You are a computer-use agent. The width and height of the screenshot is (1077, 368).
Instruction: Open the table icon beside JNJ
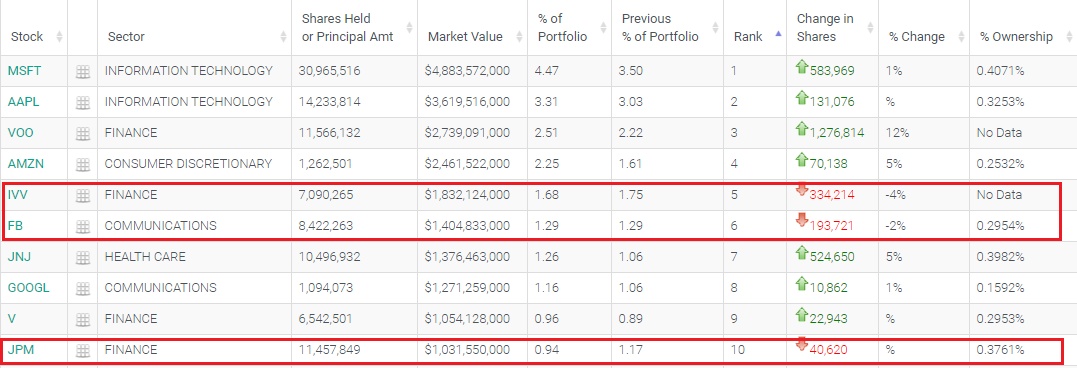tap(82, 257)
